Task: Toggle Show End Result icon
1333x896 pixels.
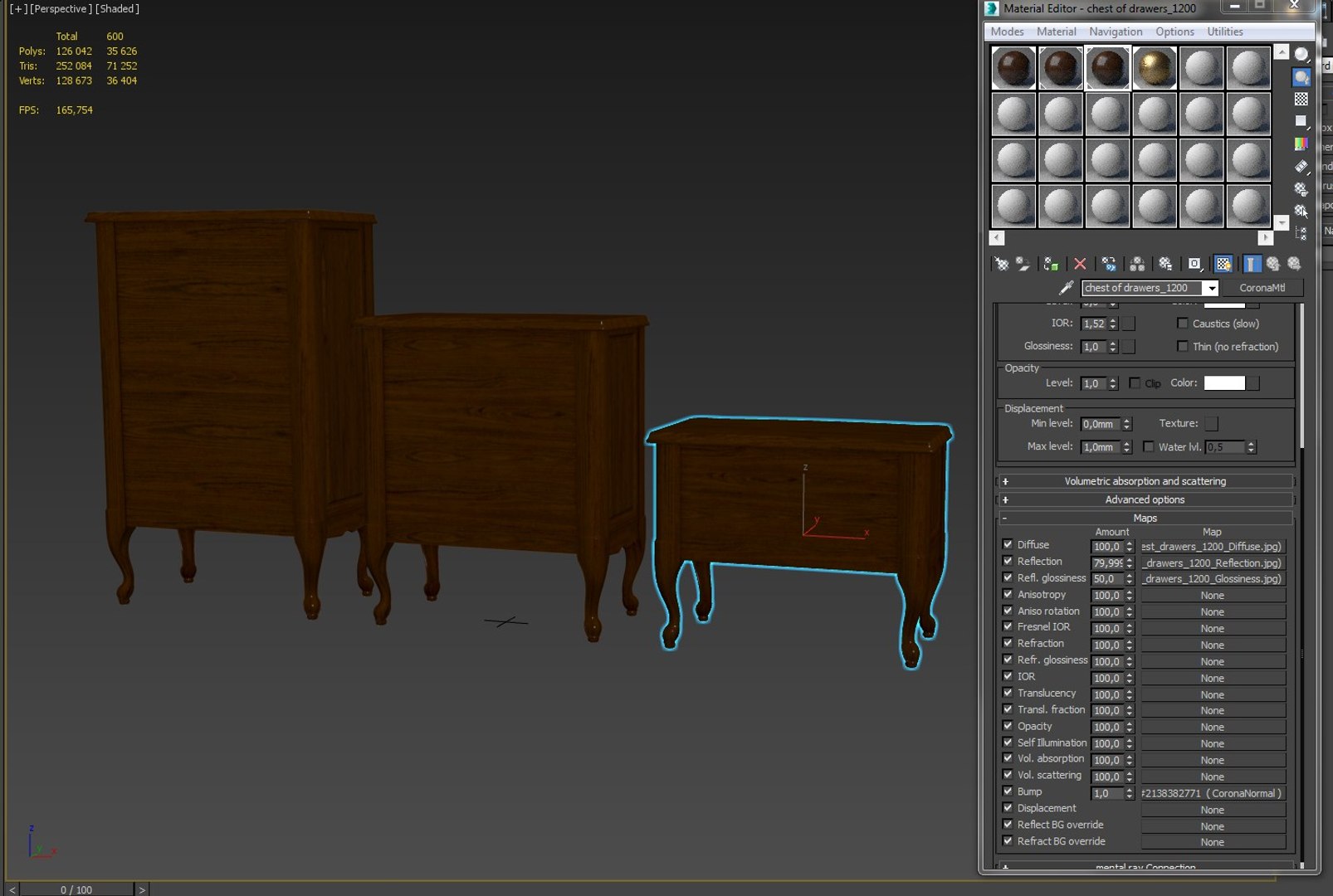Action: (1252, 264)
